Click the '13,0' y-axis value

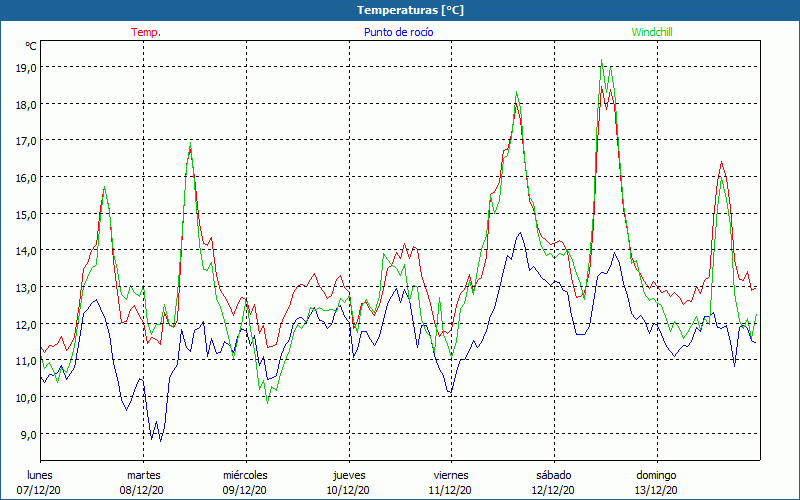pyautogui.click(x=26, y=288)
